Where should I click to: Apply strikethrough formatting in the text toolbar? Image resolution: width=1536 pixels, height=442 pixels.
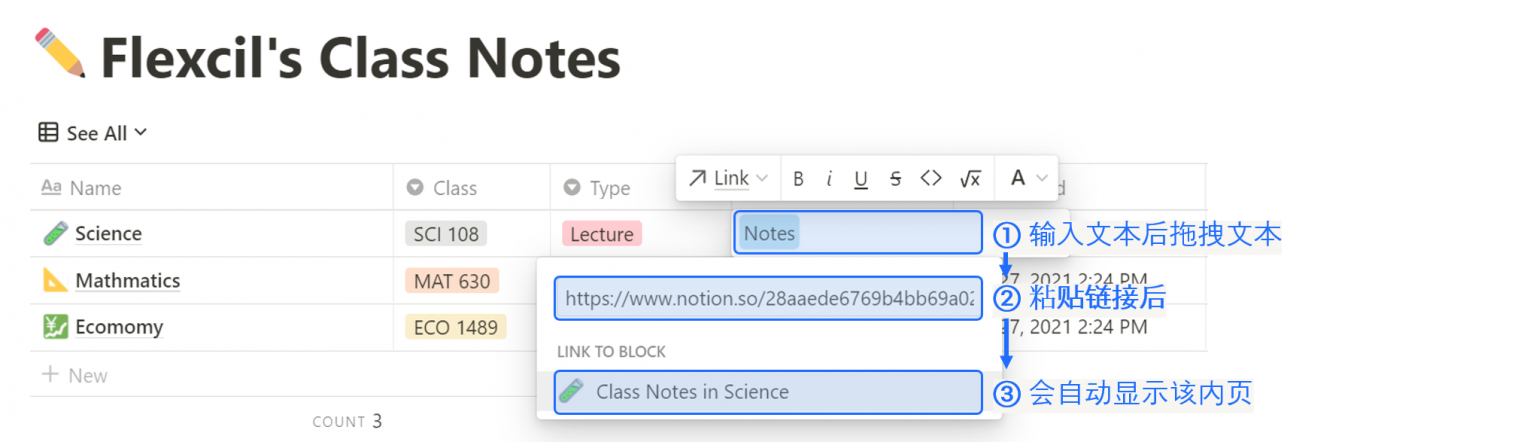(x=895, y=179)
